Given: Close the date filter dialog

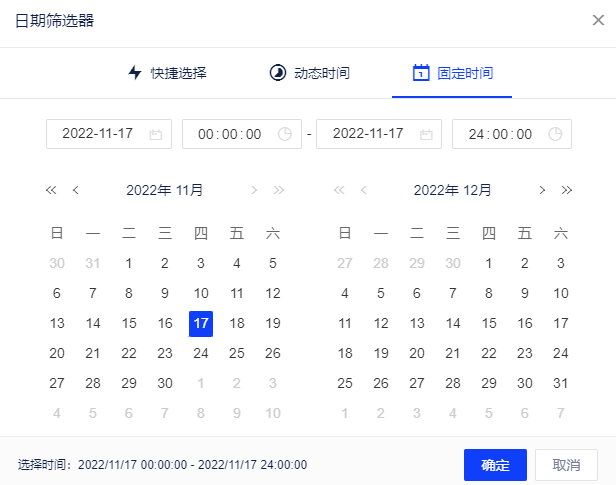Looking at the screenshot, I should point(598,20).
